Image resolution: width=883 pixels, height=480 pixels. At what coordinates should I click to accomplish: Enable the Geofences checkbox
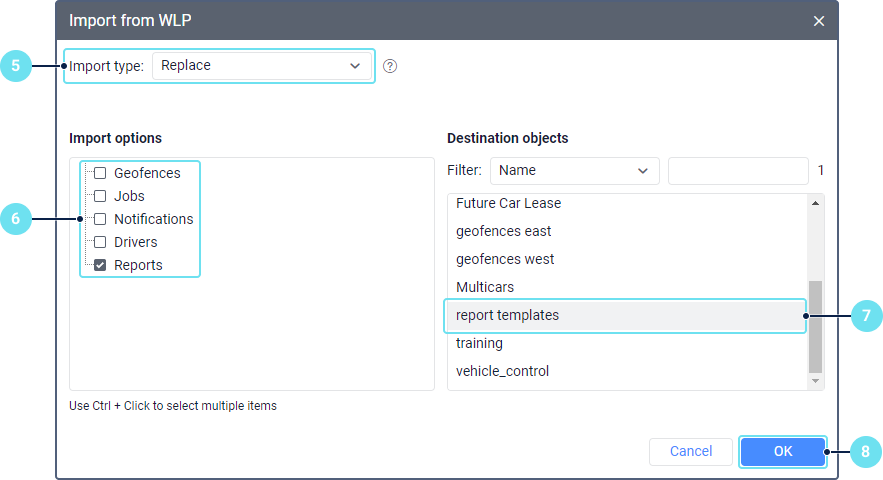[x=100, y=173]
